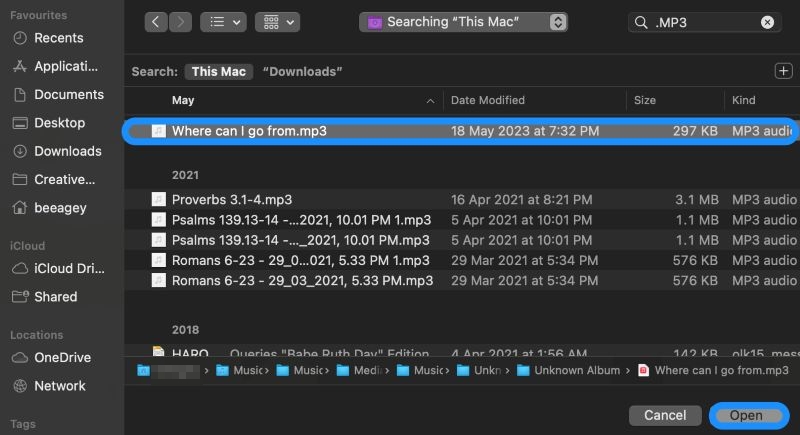Click the 3.1 MB size cell

pyautogui.click(x=696, y=199)
